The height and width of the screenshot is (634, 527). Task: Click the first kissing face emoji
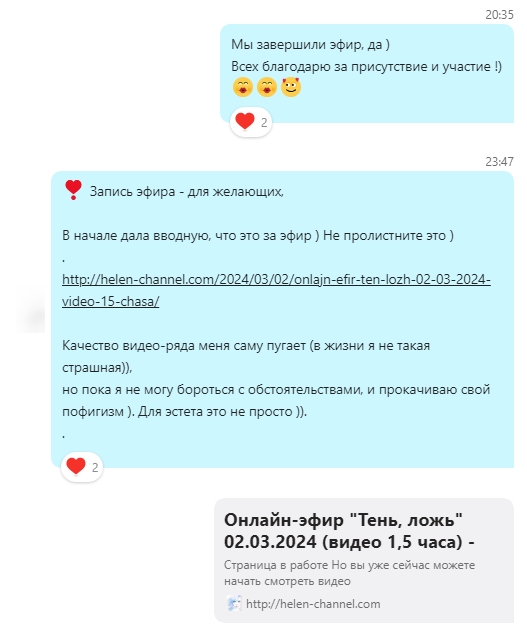tap(243, 87)
